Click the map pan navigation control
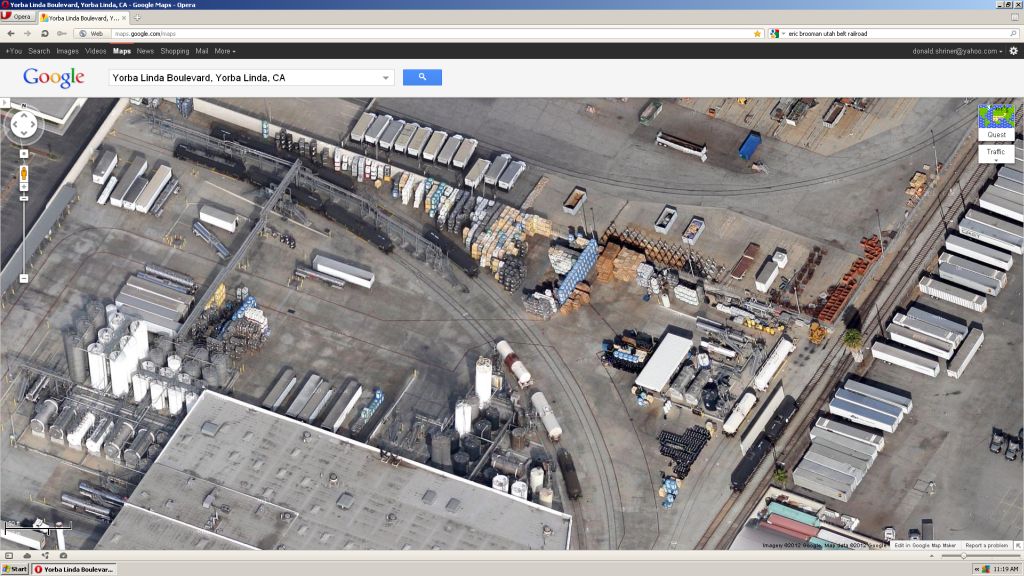This screenshot has height=576, width=1024. [x=23, y=124]
